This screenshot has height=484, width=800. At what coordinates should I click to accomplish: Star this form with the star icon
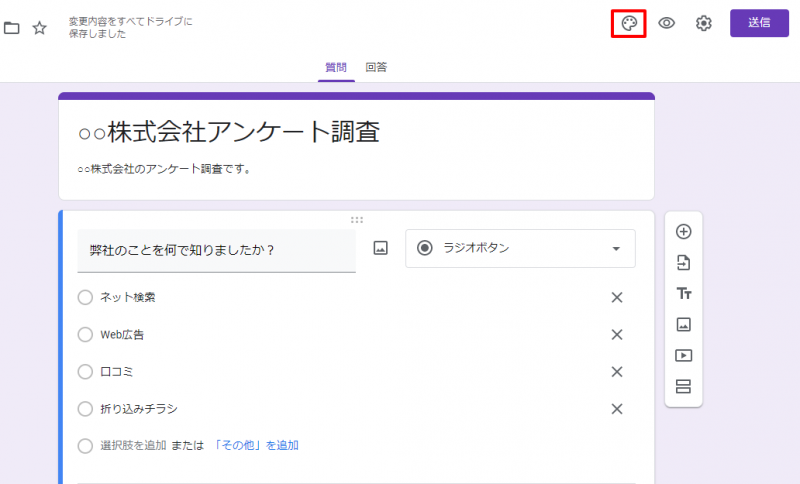[40, 28]
